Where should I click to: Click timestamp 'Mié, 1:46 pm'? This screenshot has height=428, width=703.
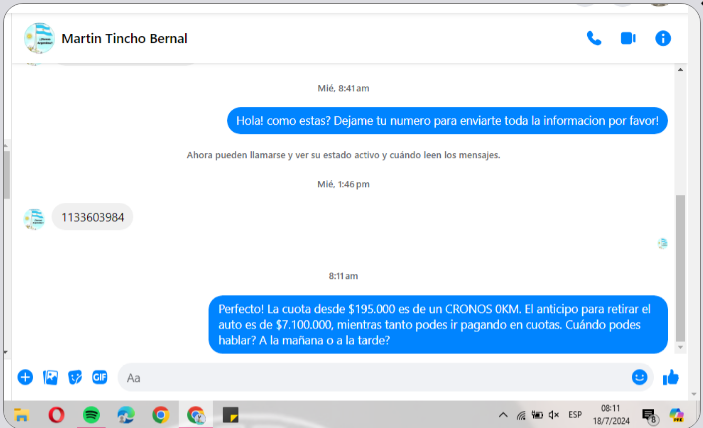343,184
